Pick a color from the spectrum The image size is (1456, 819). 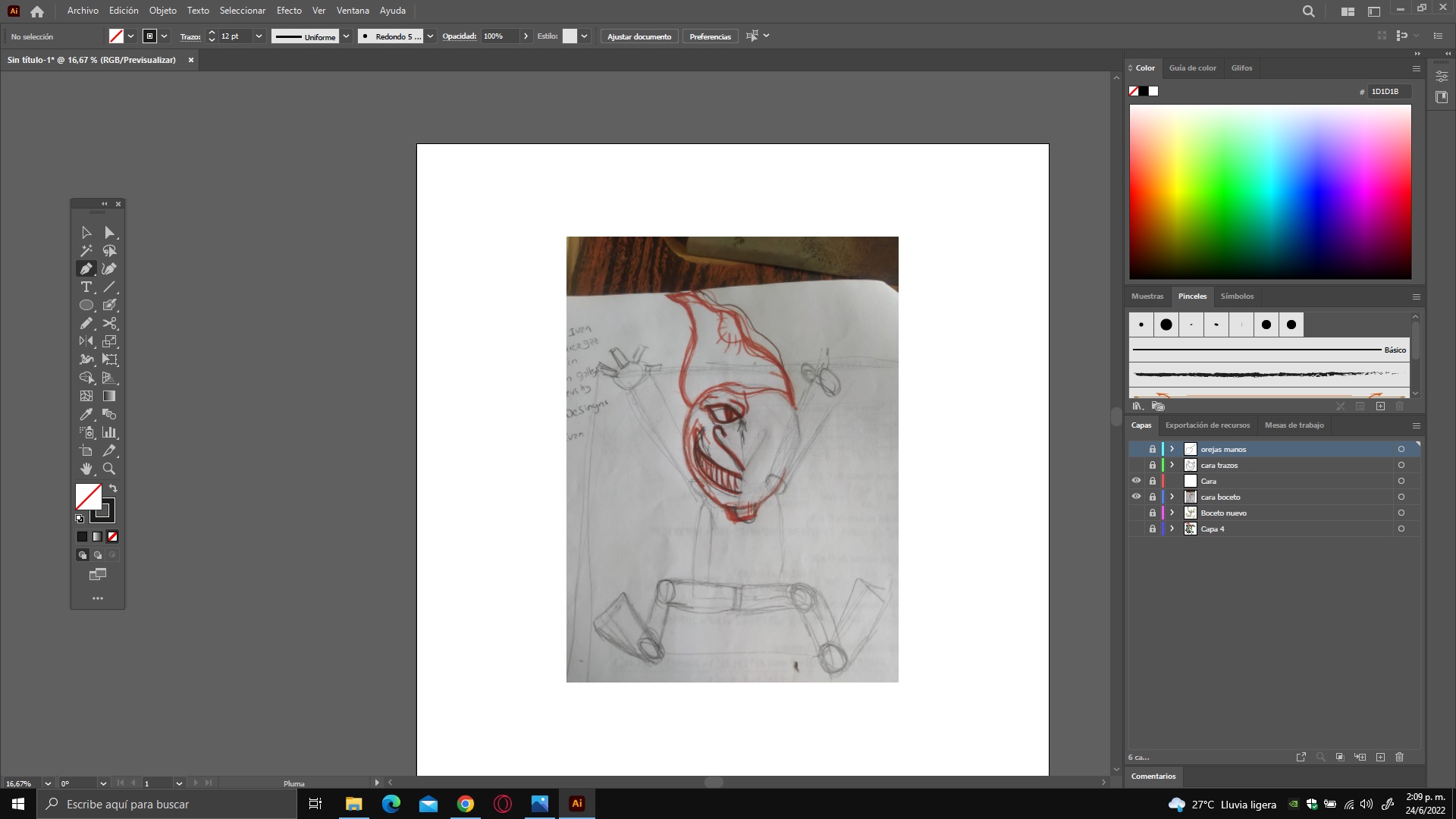click(1270, 192)
